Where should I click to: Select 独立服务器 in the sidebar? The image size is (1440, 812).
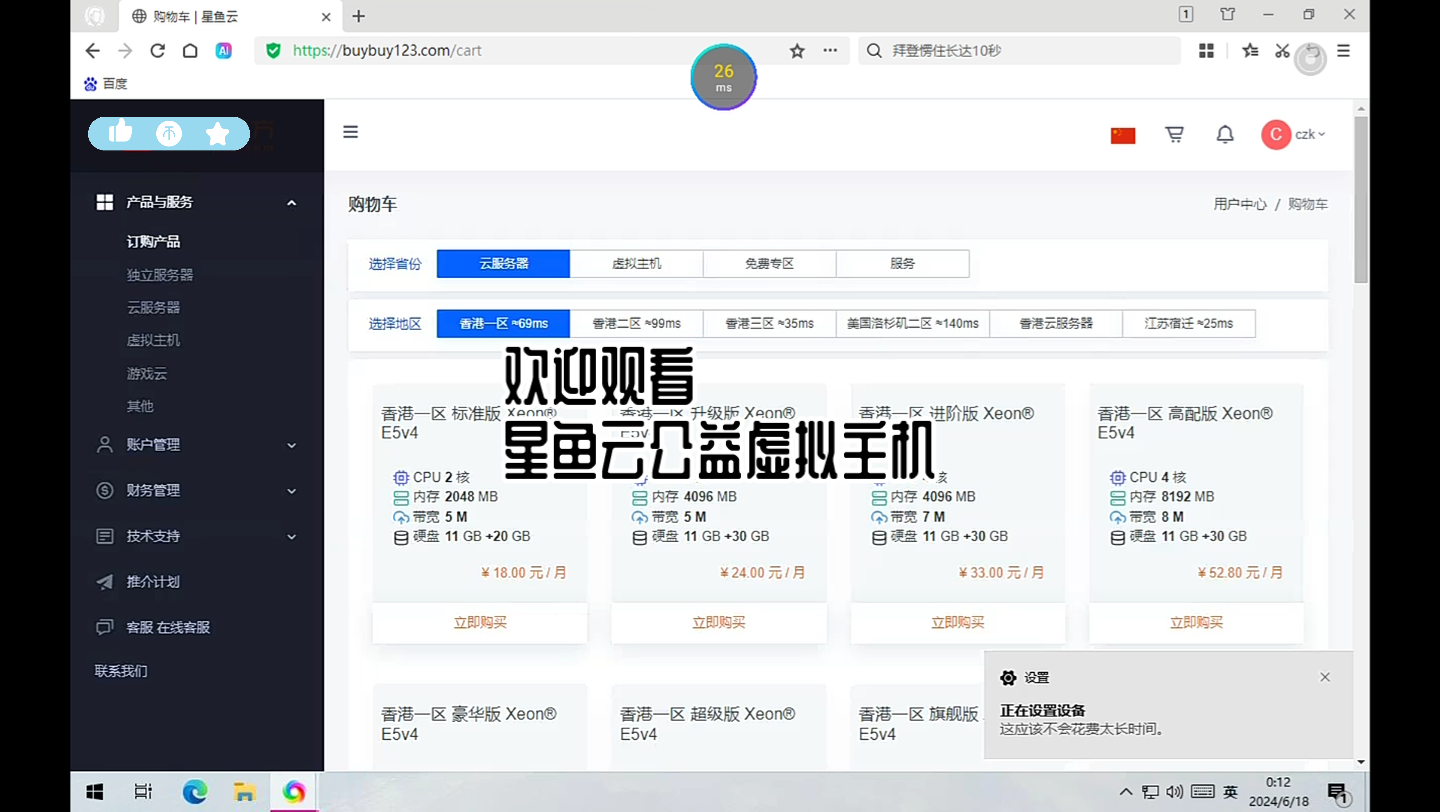click(160, 275)
